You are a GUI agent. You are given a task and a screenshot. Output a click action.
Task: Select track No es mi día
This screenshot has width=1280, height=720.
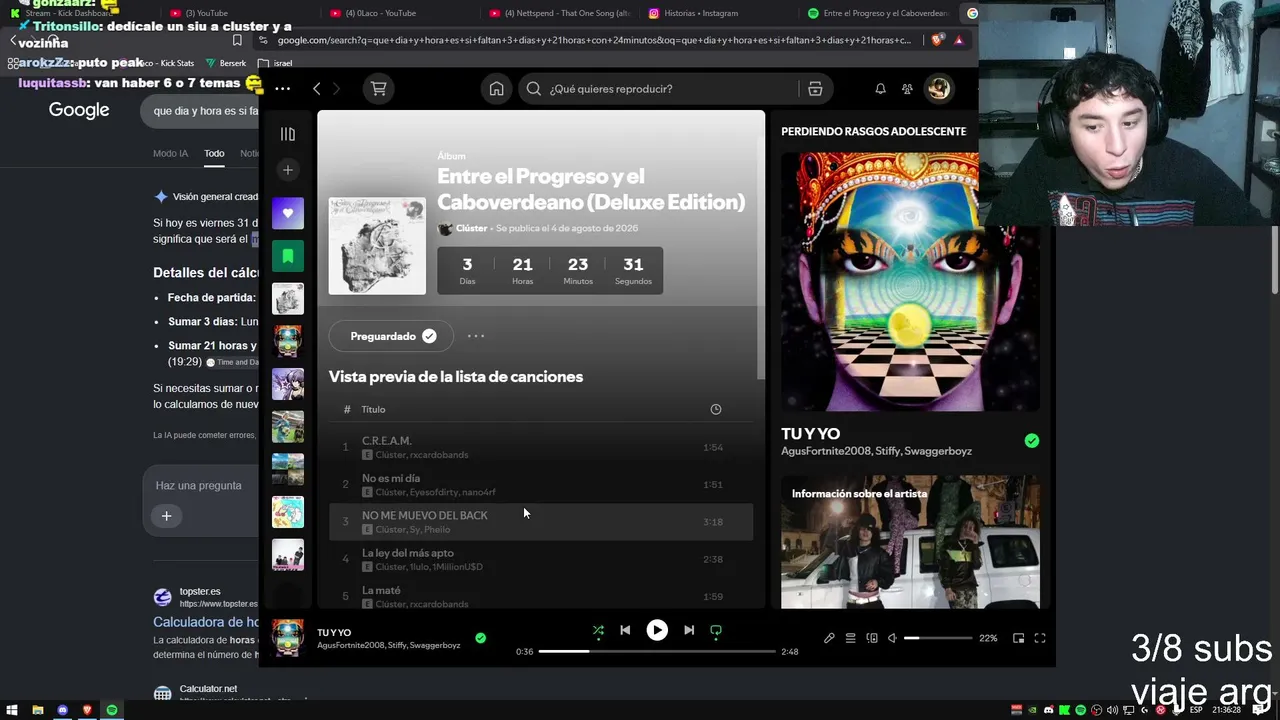tap(541, 484)
